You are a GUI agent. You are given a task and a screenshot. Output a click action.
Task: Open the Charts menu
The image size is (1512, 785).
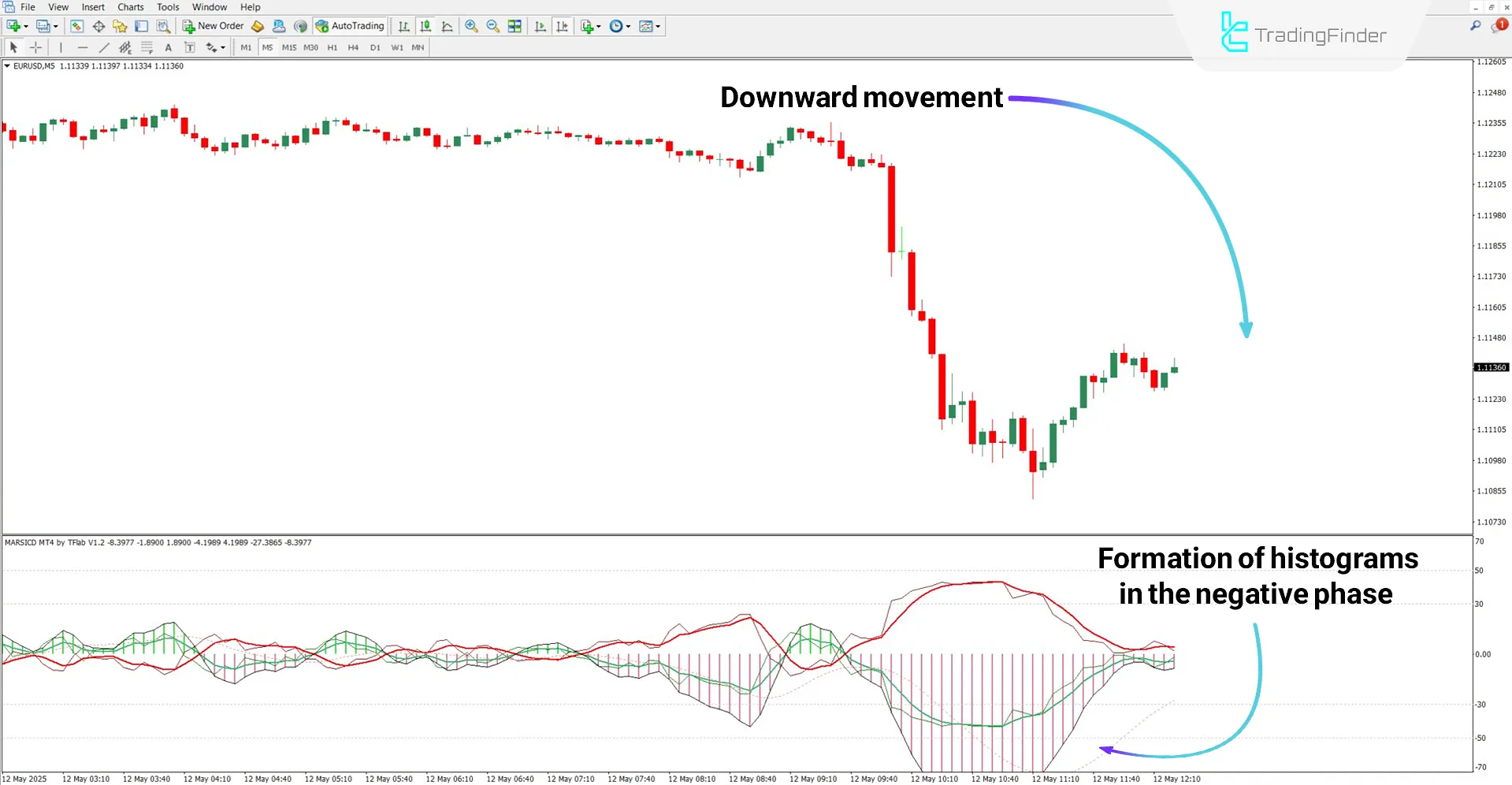130,7
